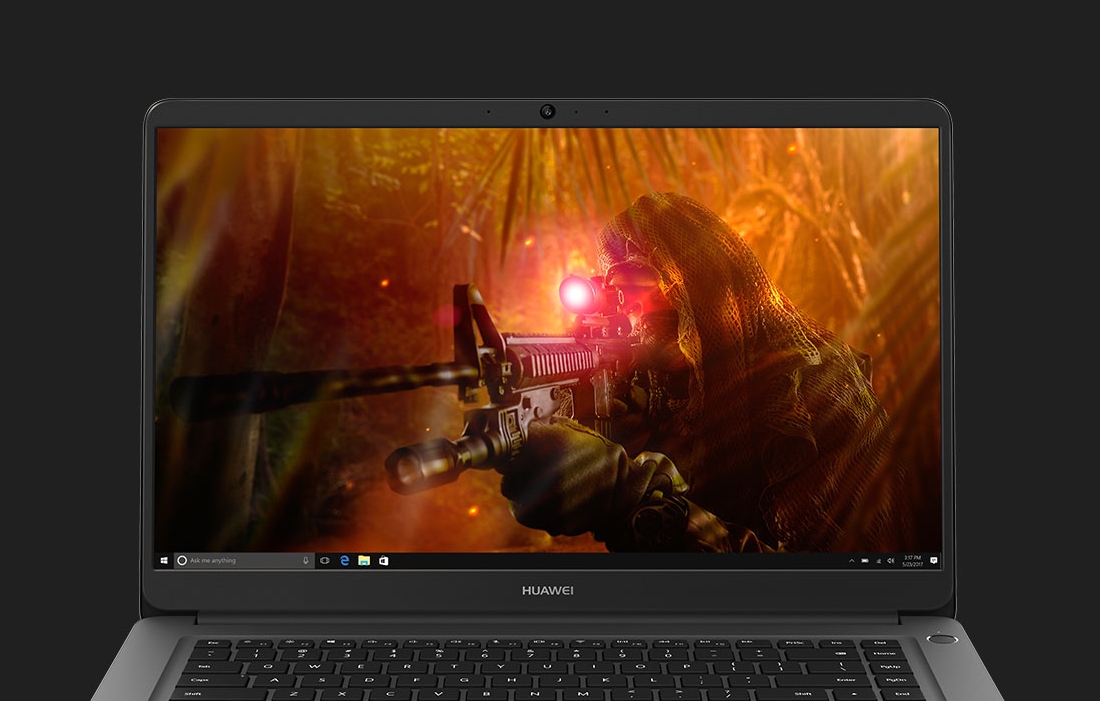Click the webcam lens above the screen
1100x701 pixels.
click(x=547, y=111)
